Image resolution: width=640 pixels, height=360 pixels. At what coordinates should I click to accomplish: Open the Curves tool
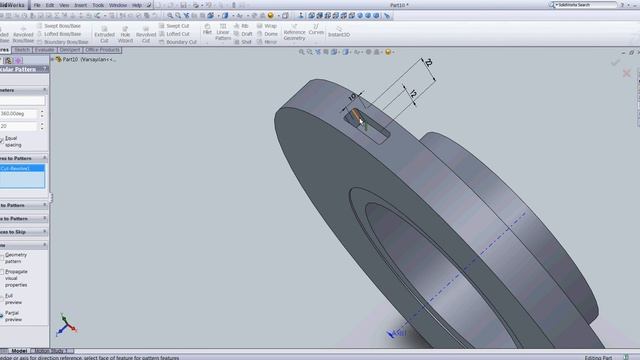click(316, 29)
